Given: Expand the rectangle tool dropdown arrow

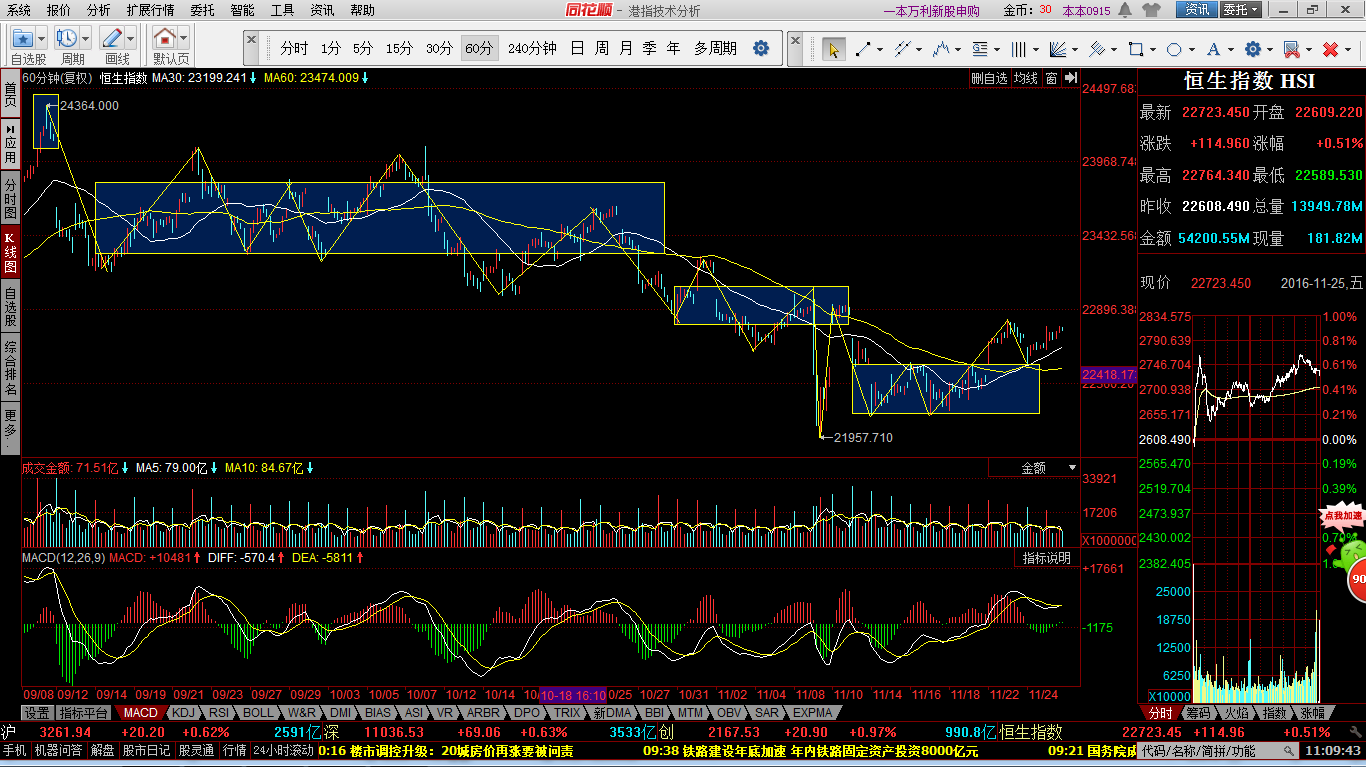Looking at the screenshot, I should [1151, 49].
